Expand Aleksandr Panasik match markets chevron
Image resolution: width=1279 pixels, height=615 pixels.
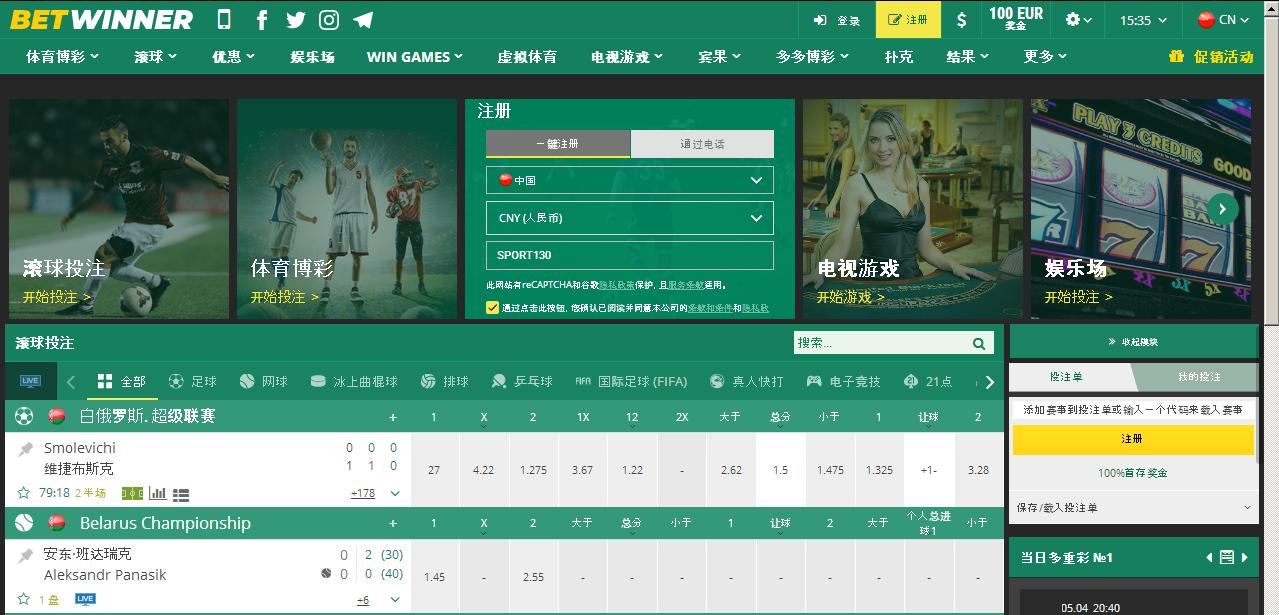pyautogui.click(x=395, y=600)
